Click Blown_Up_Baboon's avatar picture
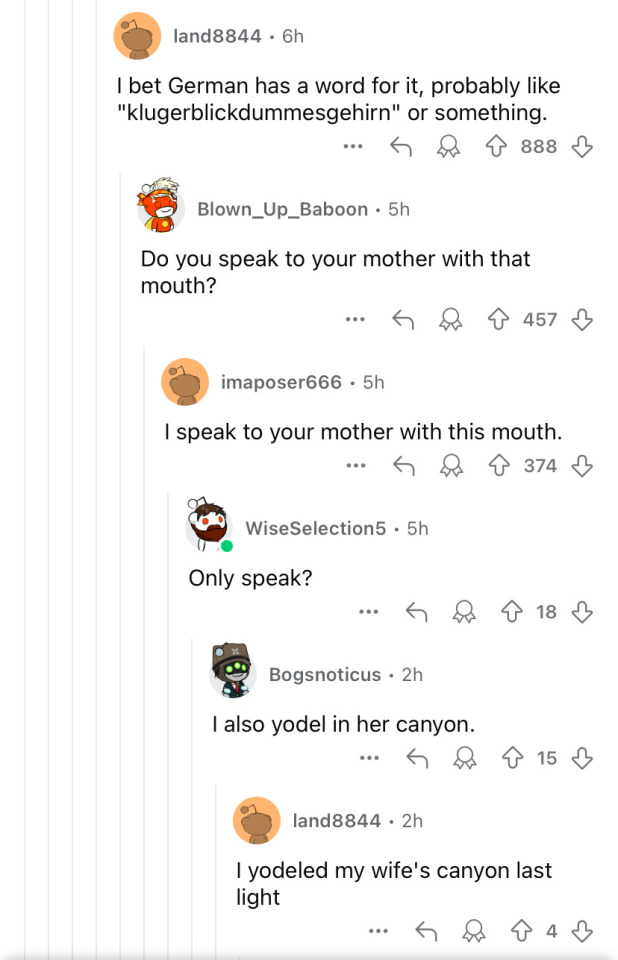 click(x=161, y=207)
